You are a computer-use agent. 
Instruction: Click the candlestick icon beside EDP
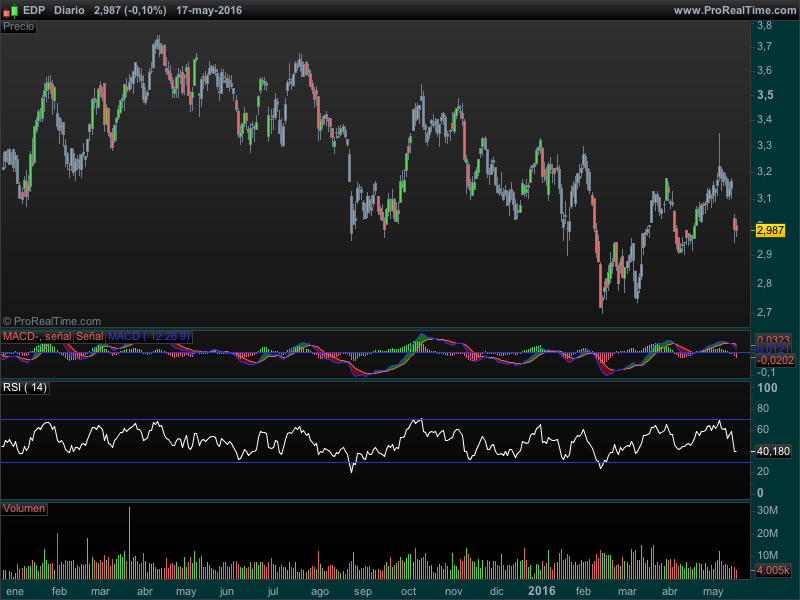coord(11,10)
